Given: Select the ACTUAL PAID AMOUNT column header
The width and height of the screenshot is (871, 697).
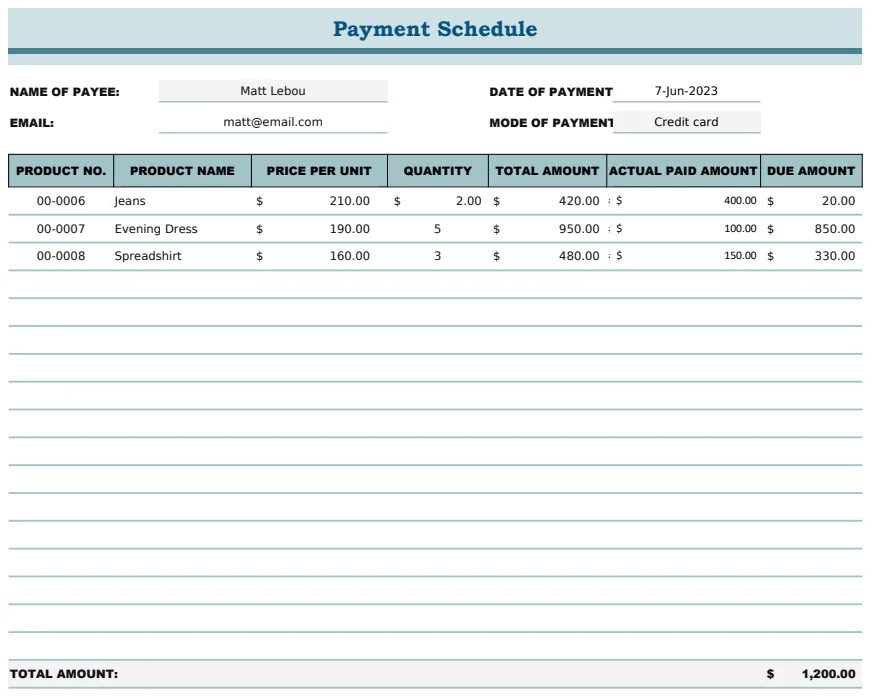Looking at the screenshot, I should pos(683,171).
